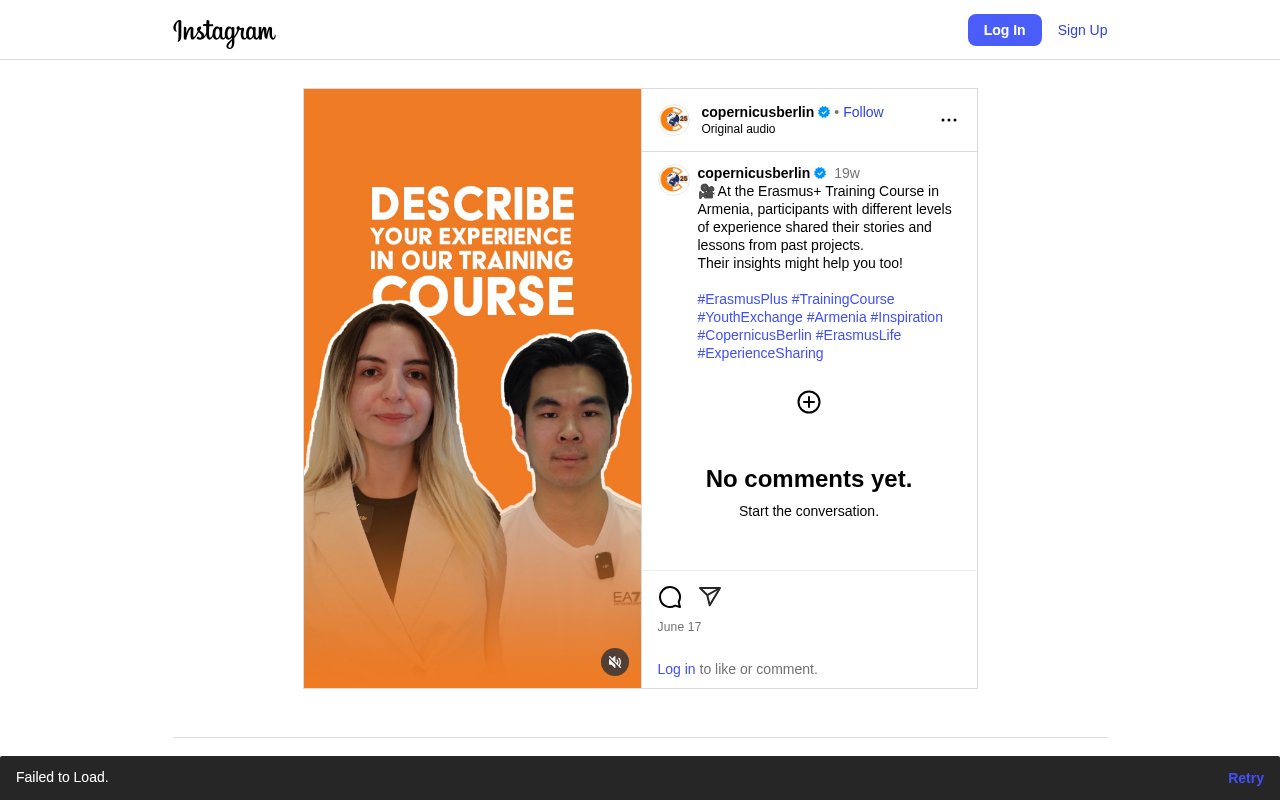Click the Log in link to comment

tap(676, 669)
